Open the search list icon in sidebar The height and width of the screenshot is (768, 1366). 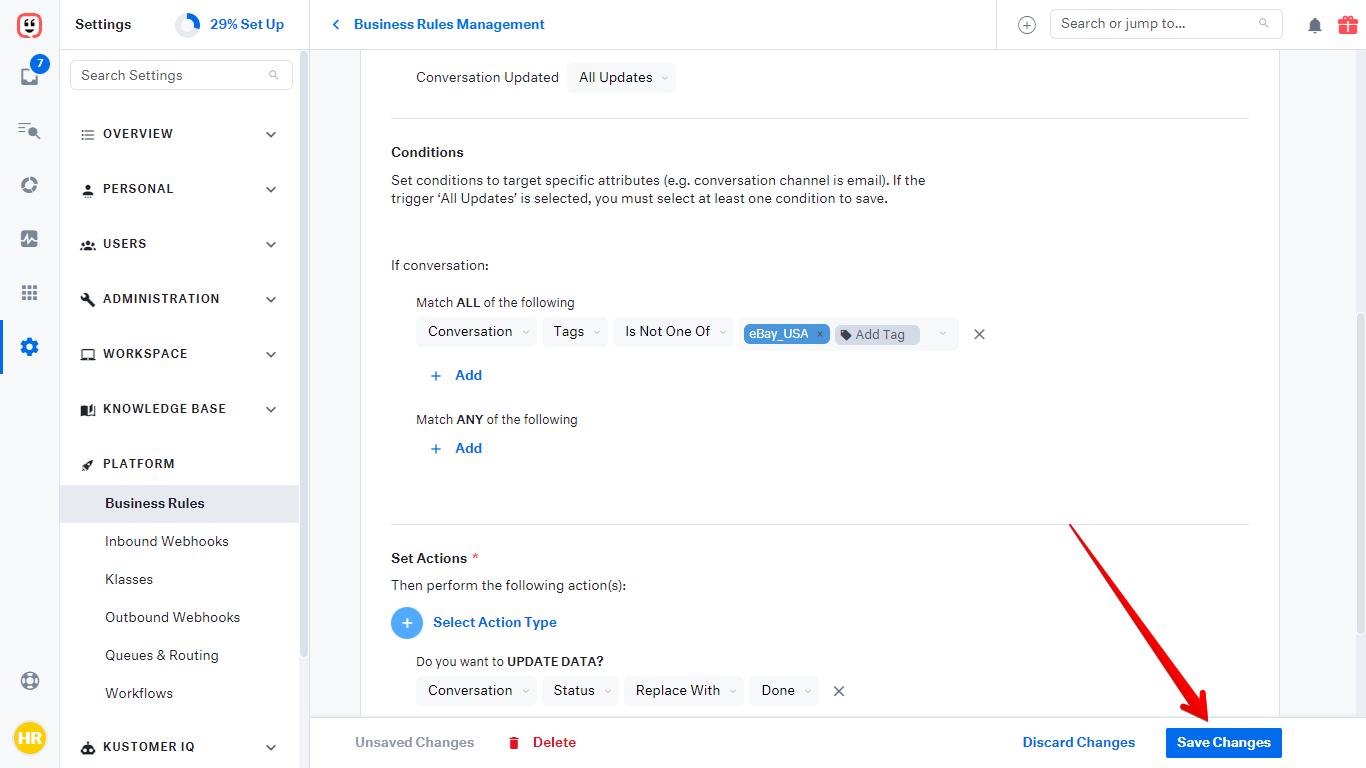[x=29, y=130]
